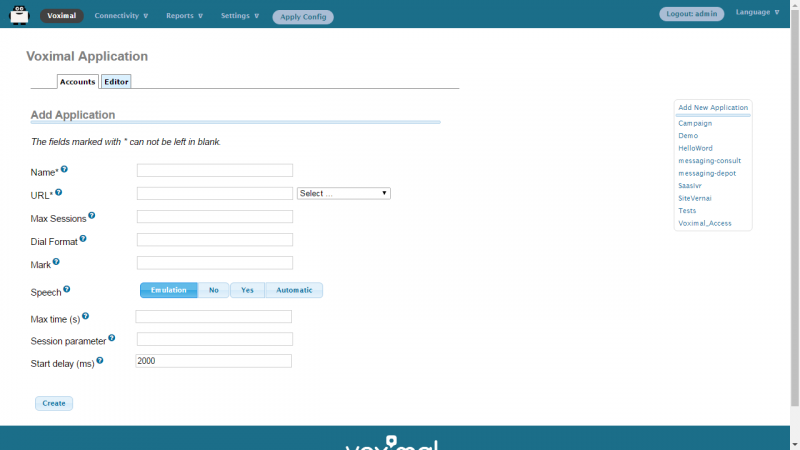Open the SiteVernai application link
The width and height of the screenshot is (800, 450).
[695, 198]
